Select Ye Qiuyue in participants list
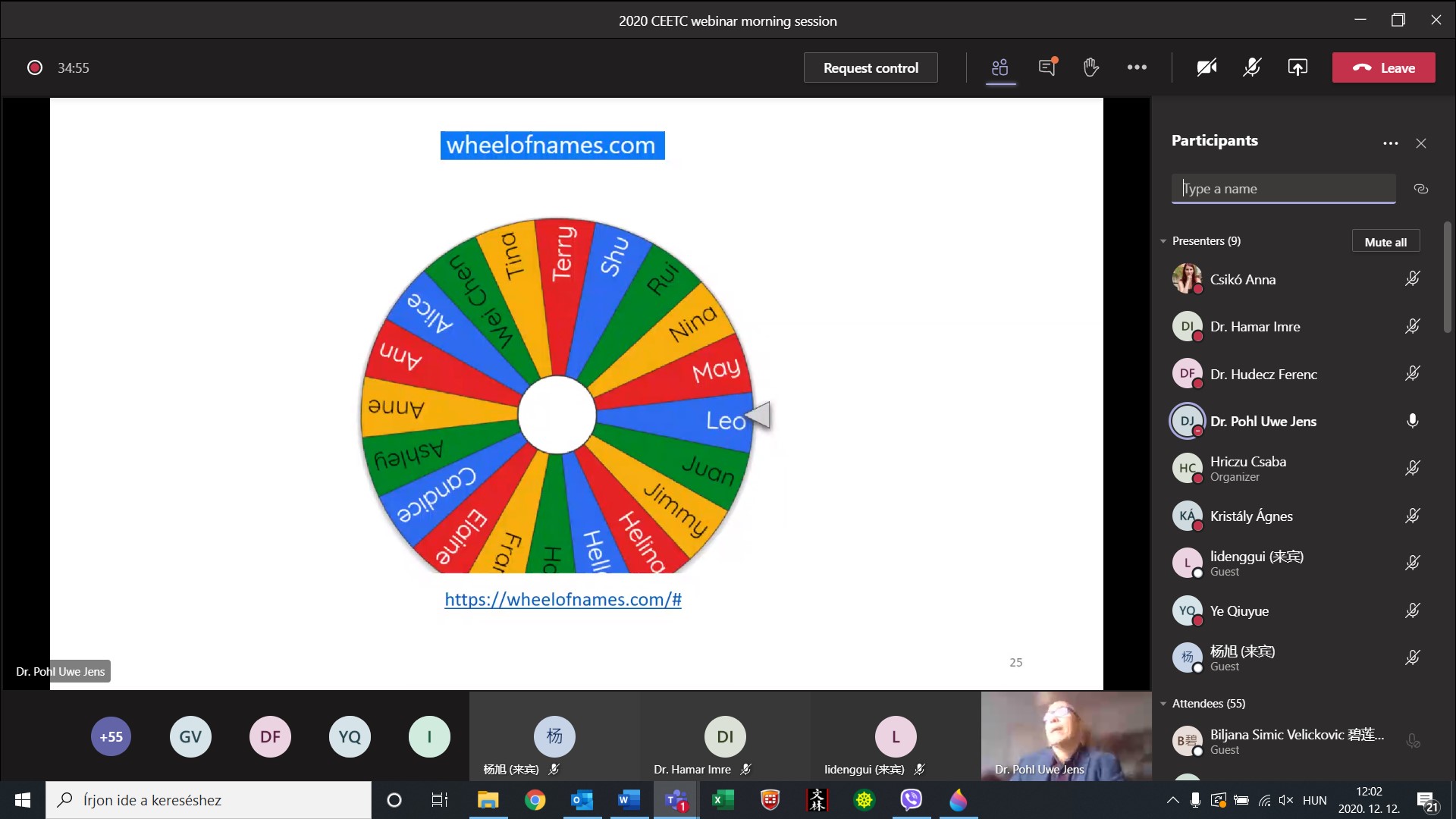1456x819 pixels. [x=1239, y=610]
